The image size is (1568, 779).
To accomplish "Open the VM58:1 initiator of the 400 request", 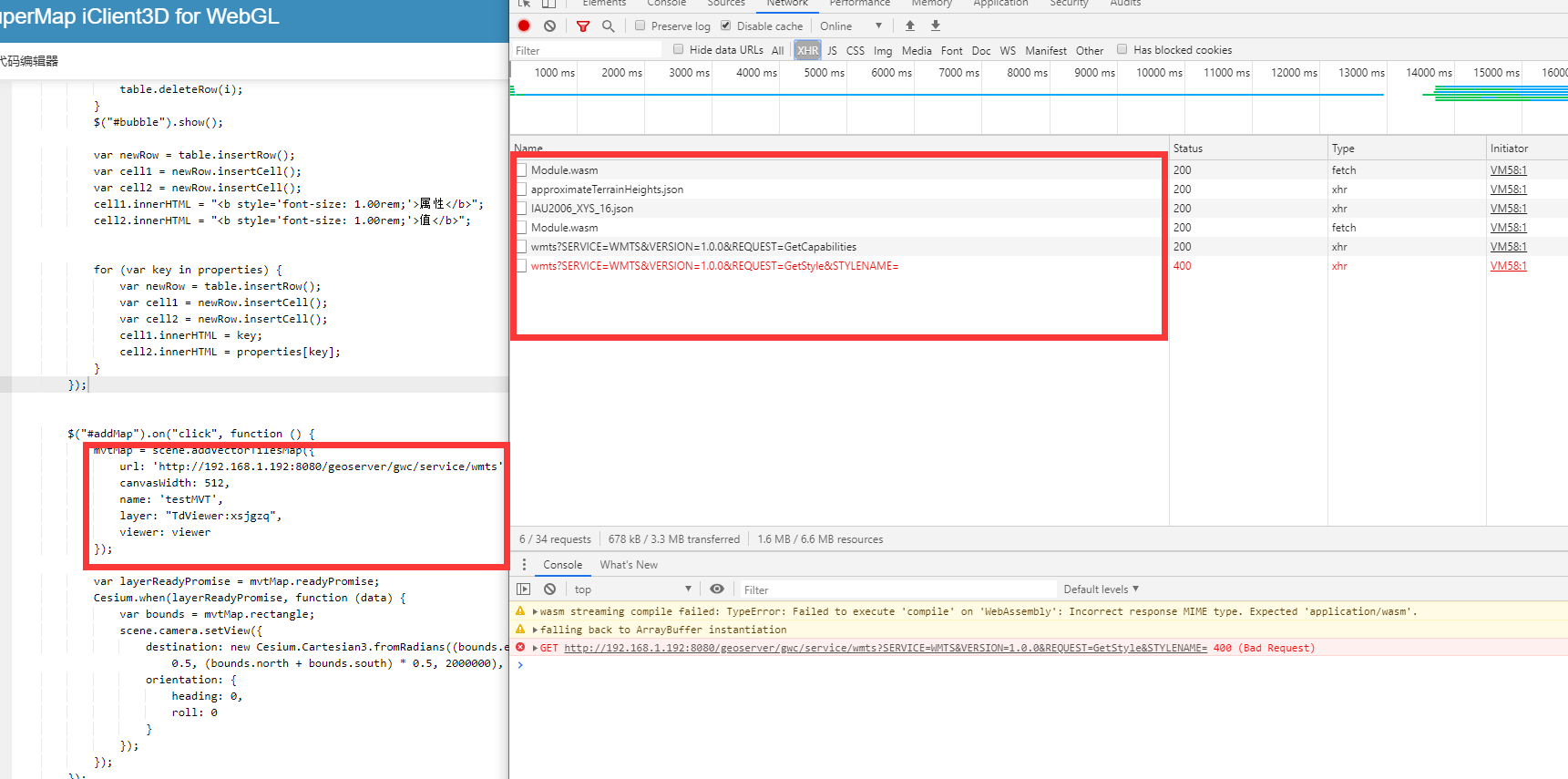I will (x=1508, y=266).
